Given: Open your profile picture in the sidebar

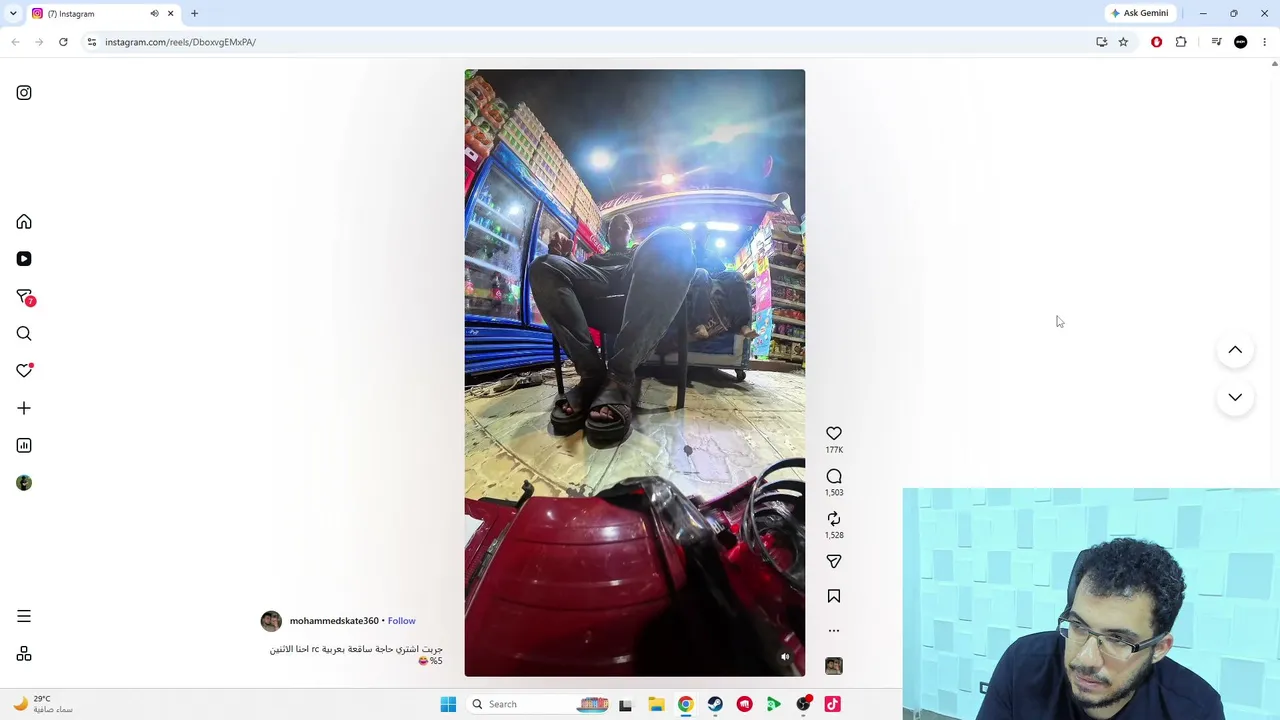Looking at the screenshot, I should tap(24, 483).
